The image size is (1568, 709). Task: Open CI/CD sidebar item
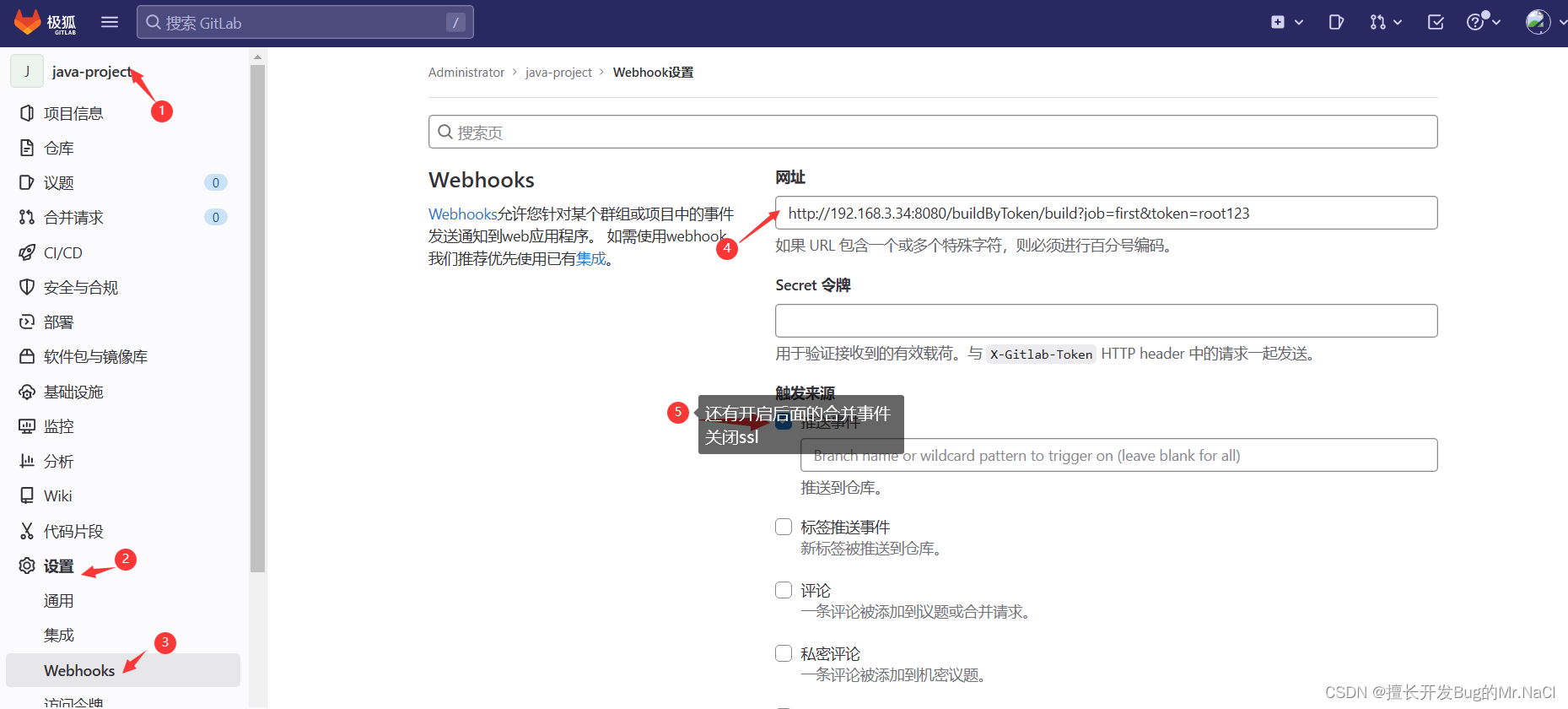(x=123, y=252)
